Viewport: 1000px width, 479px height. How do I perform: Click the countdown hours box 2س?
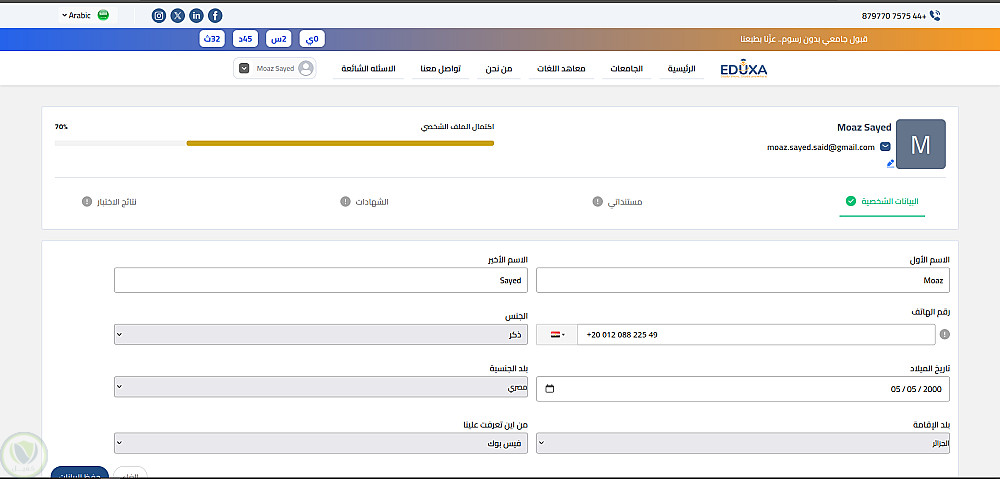278,39
